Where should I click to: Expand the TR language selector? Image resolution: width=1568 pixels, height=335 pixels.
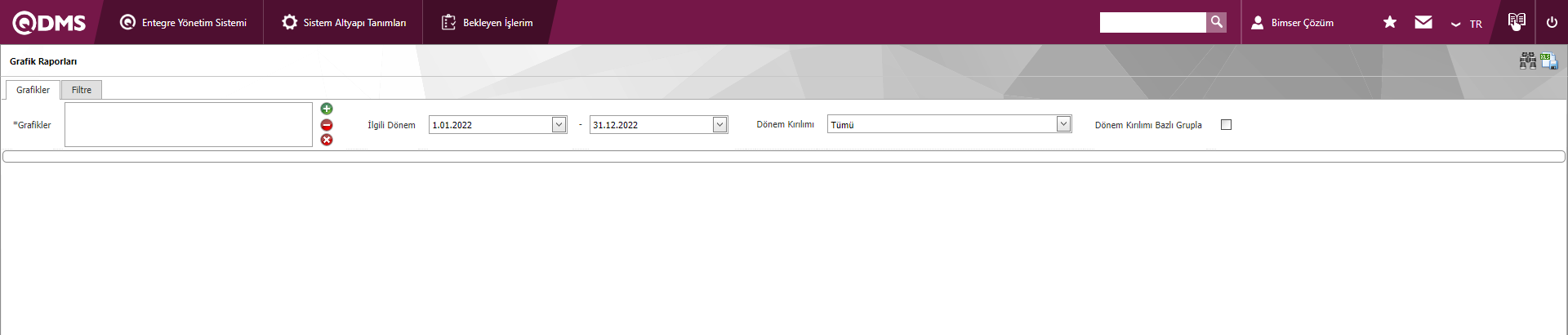(x=1466, y=24)
